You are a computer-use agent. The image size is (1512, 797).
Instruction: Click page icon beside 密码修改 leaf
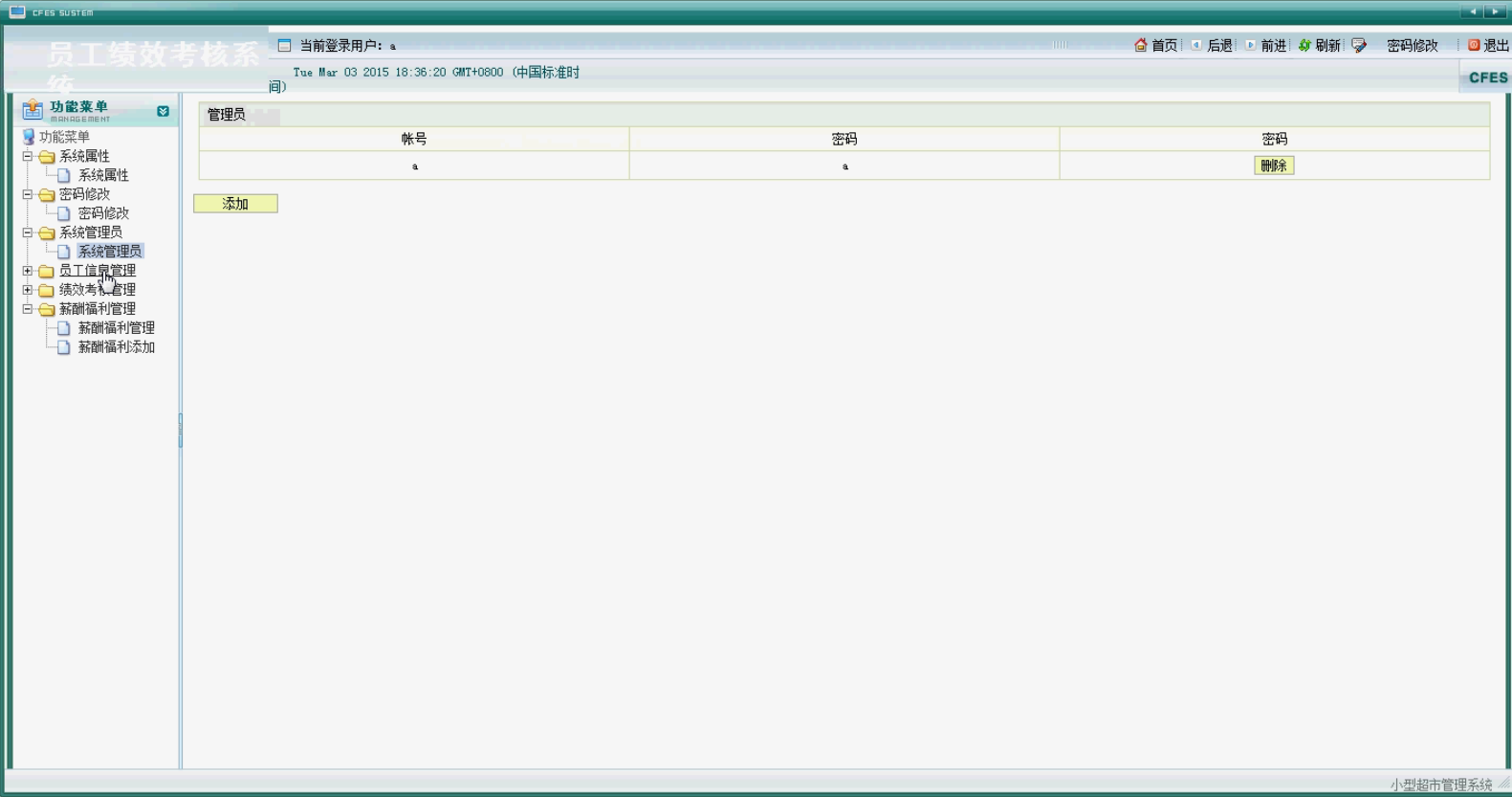[64, 213]
